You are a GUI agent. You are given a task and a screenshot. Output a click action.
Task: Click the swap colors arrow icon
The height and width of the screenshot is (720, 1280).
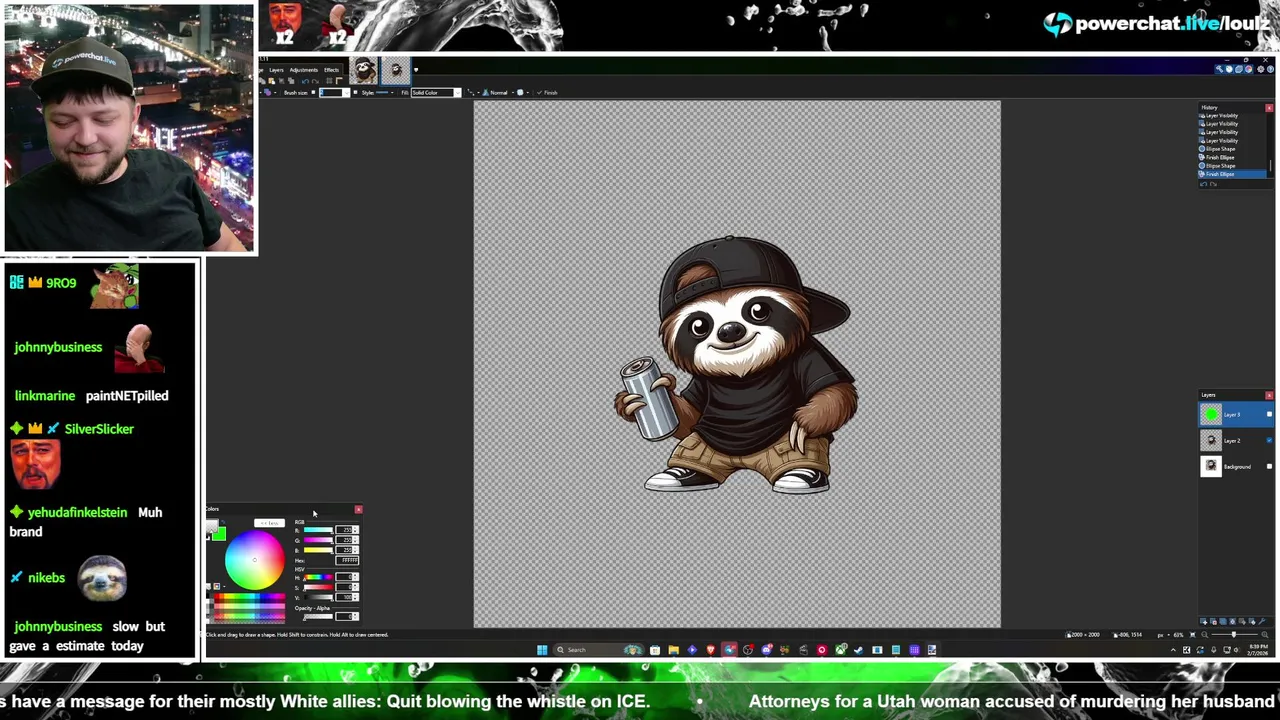tap(223, 522)
